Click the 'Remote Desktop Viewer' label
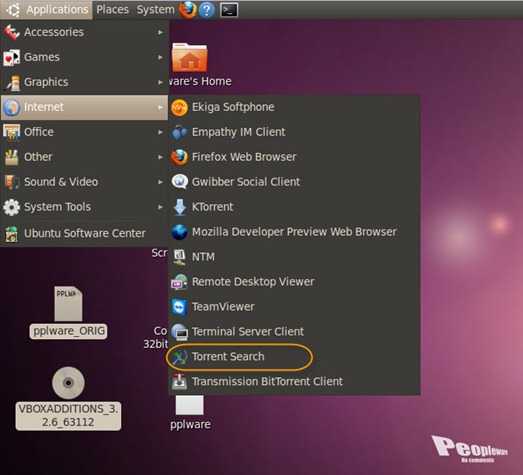The height and width of the screenshot is (475, 523). coord(253,282)
